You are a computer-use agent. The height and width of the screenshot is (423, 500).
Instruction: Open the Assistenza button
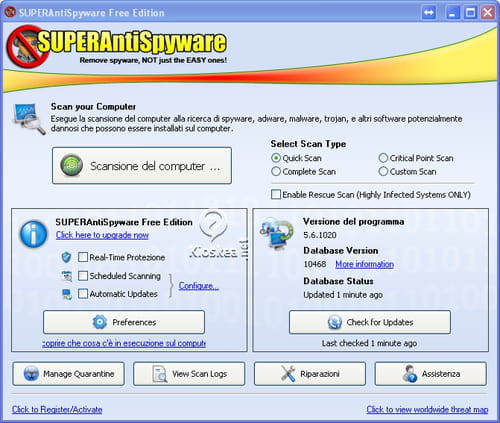tap(431, 374)
